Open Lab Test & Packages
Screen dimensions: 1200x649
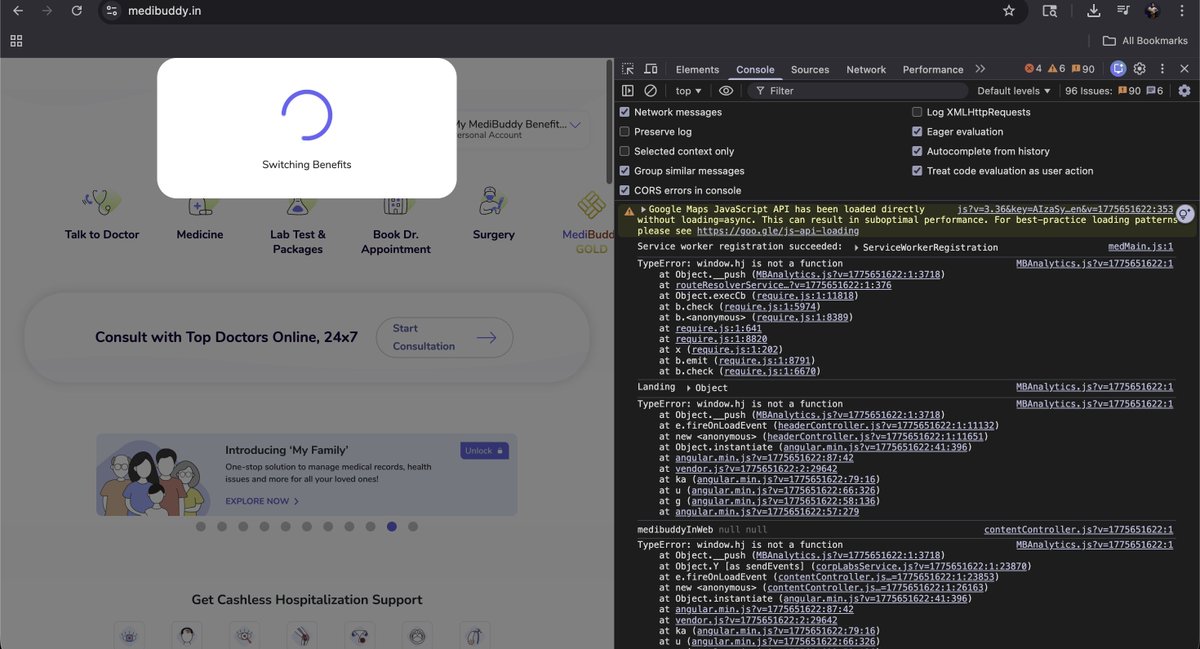pyautogui.click(x=298, y=220)
